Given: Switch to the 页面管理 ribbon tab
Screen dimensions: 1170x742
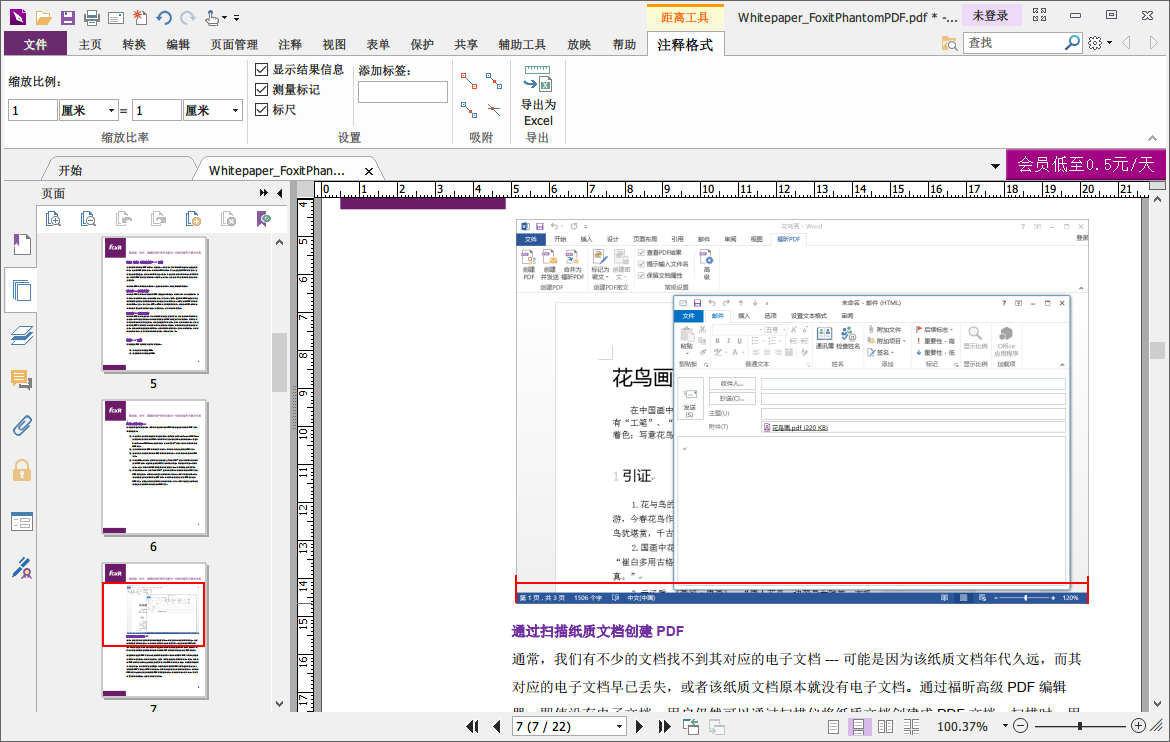Looking at the screenshot, I should (234, 44).
